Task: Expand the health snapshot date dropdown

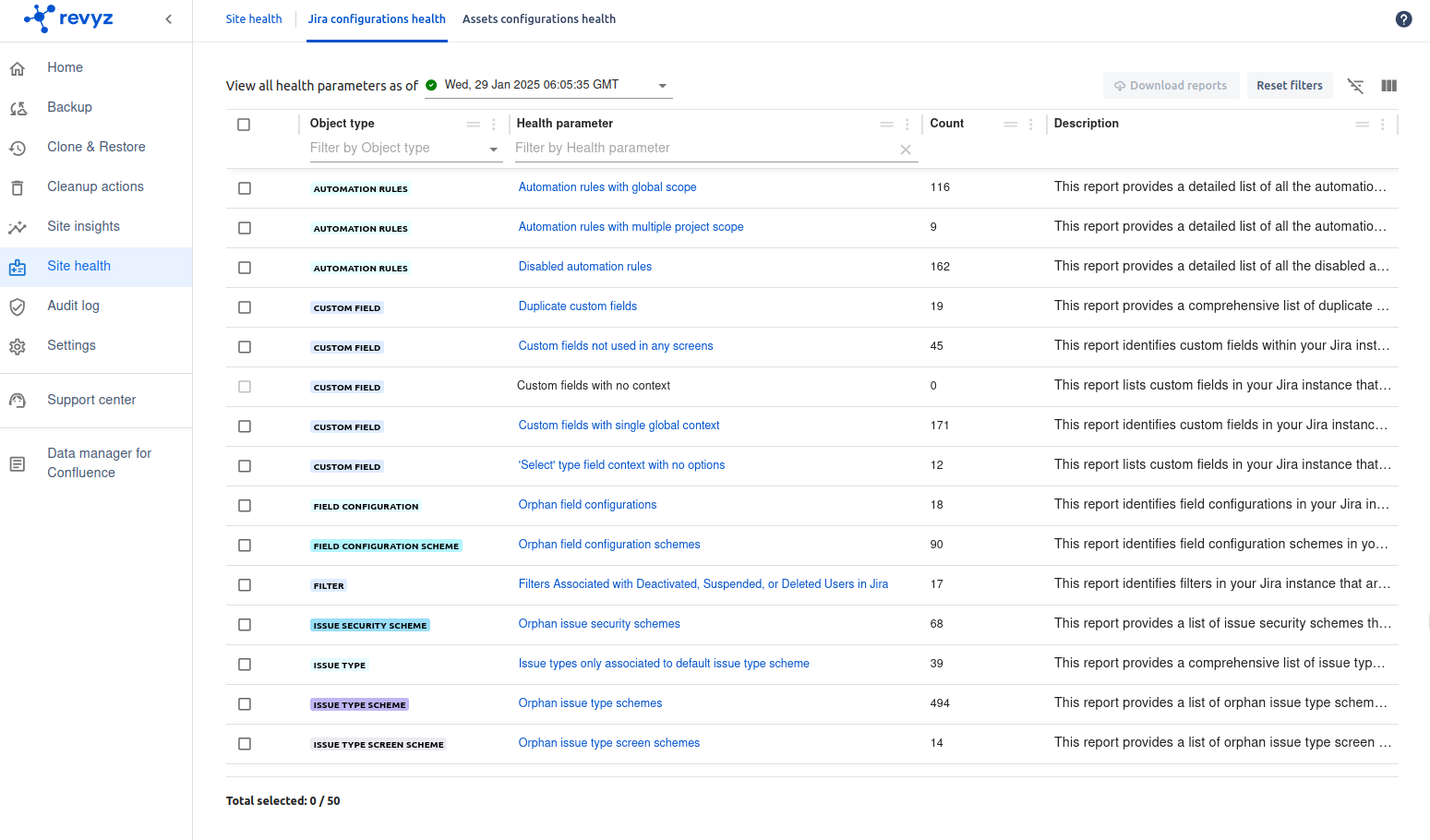Action: click(x=662, y=86)
